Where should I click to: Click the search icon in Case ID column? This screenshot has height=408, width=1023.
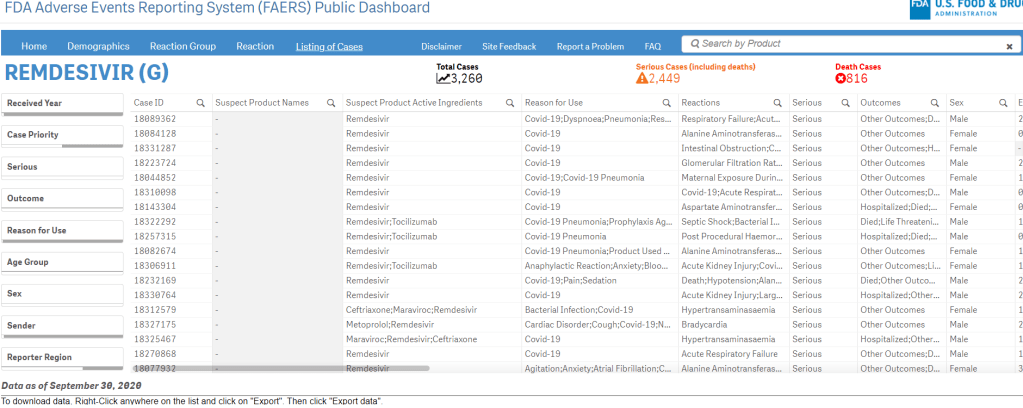[200, 103]
